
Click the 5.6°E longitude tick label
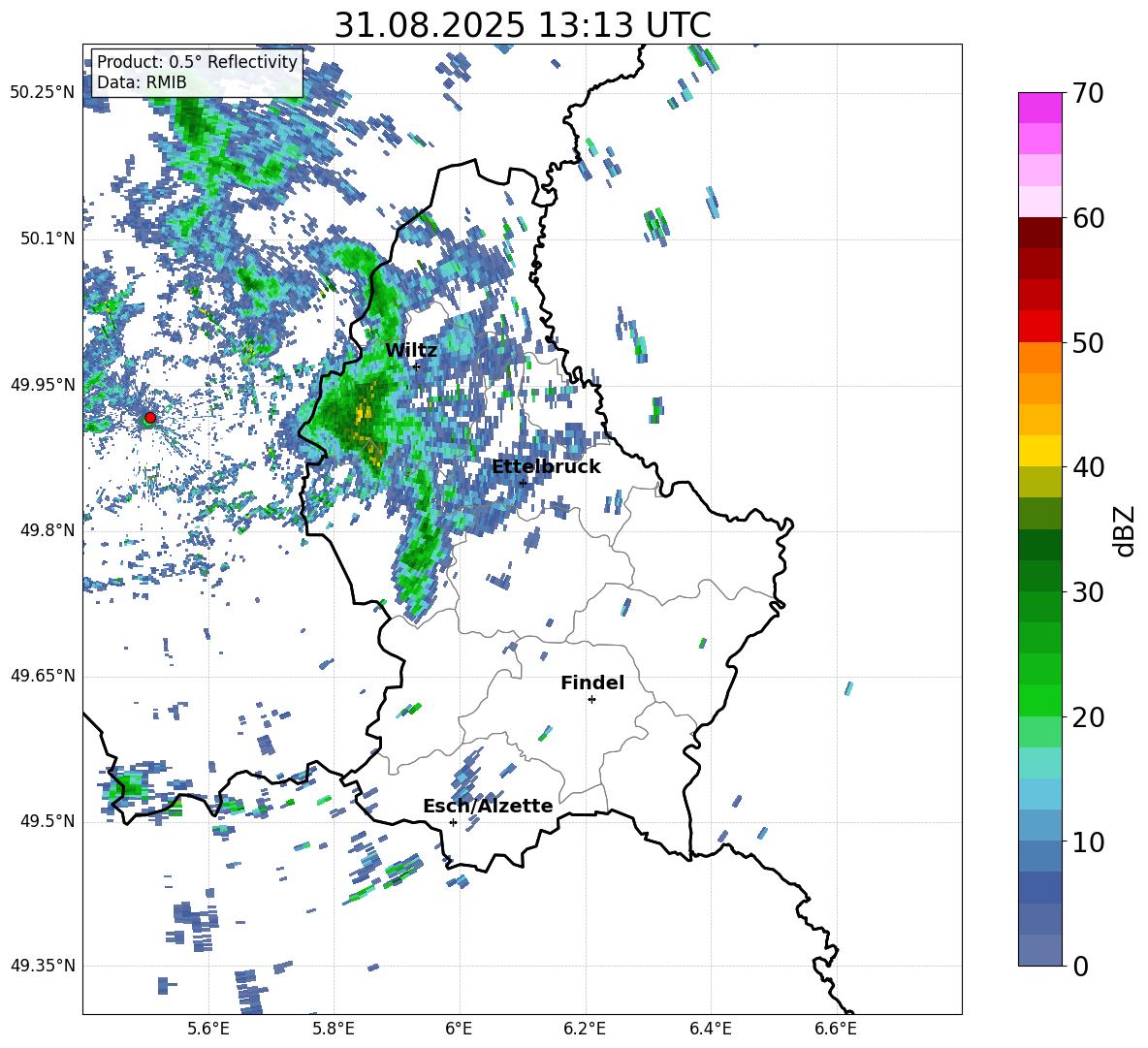pyautogui.click(x=208, y=1029)
